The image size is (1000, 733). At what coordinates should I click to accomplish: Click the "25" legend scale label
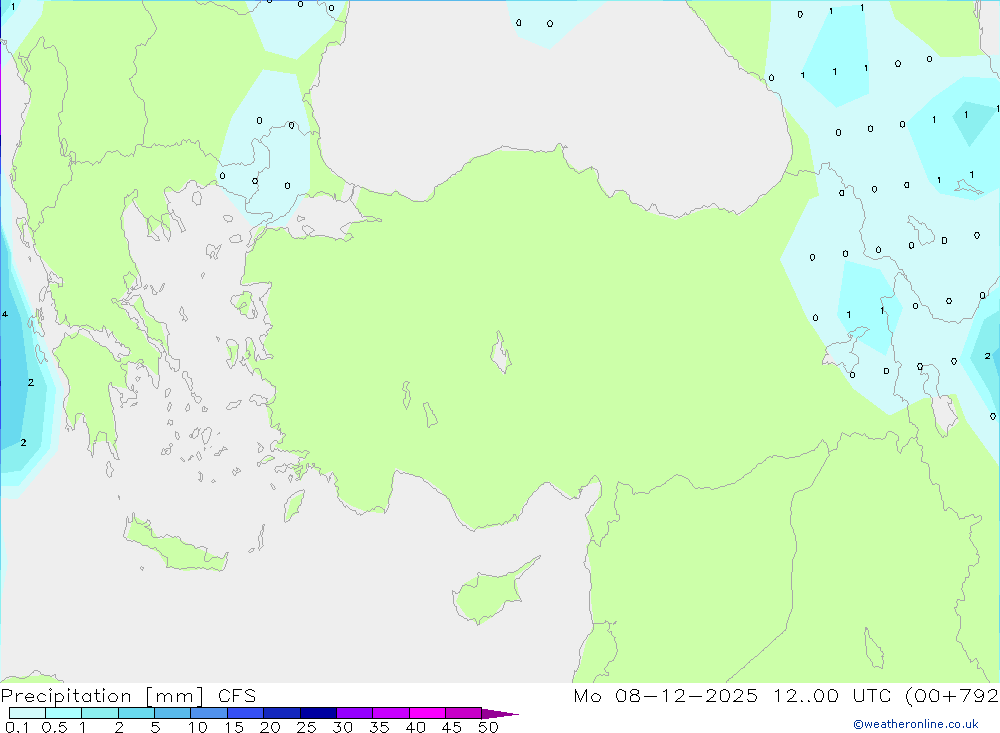(307, 727)
